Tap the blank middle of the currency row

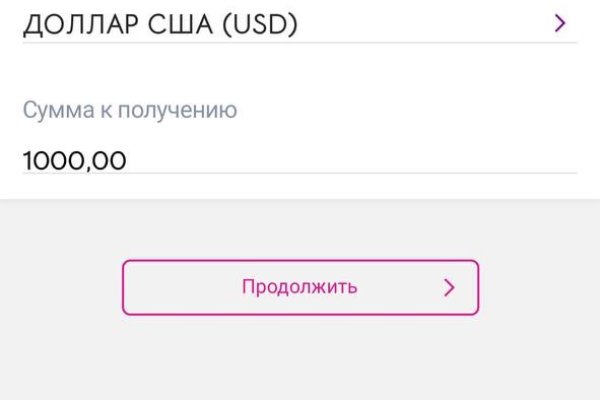coord(420,24)
